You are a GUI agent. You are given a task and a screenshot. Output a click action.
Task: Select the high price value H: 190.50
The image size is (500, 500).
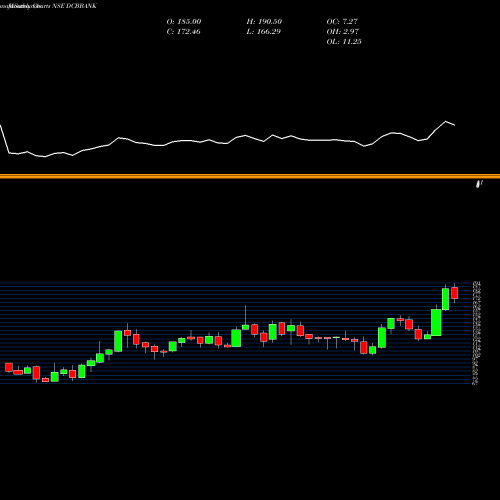pos(264,22)
